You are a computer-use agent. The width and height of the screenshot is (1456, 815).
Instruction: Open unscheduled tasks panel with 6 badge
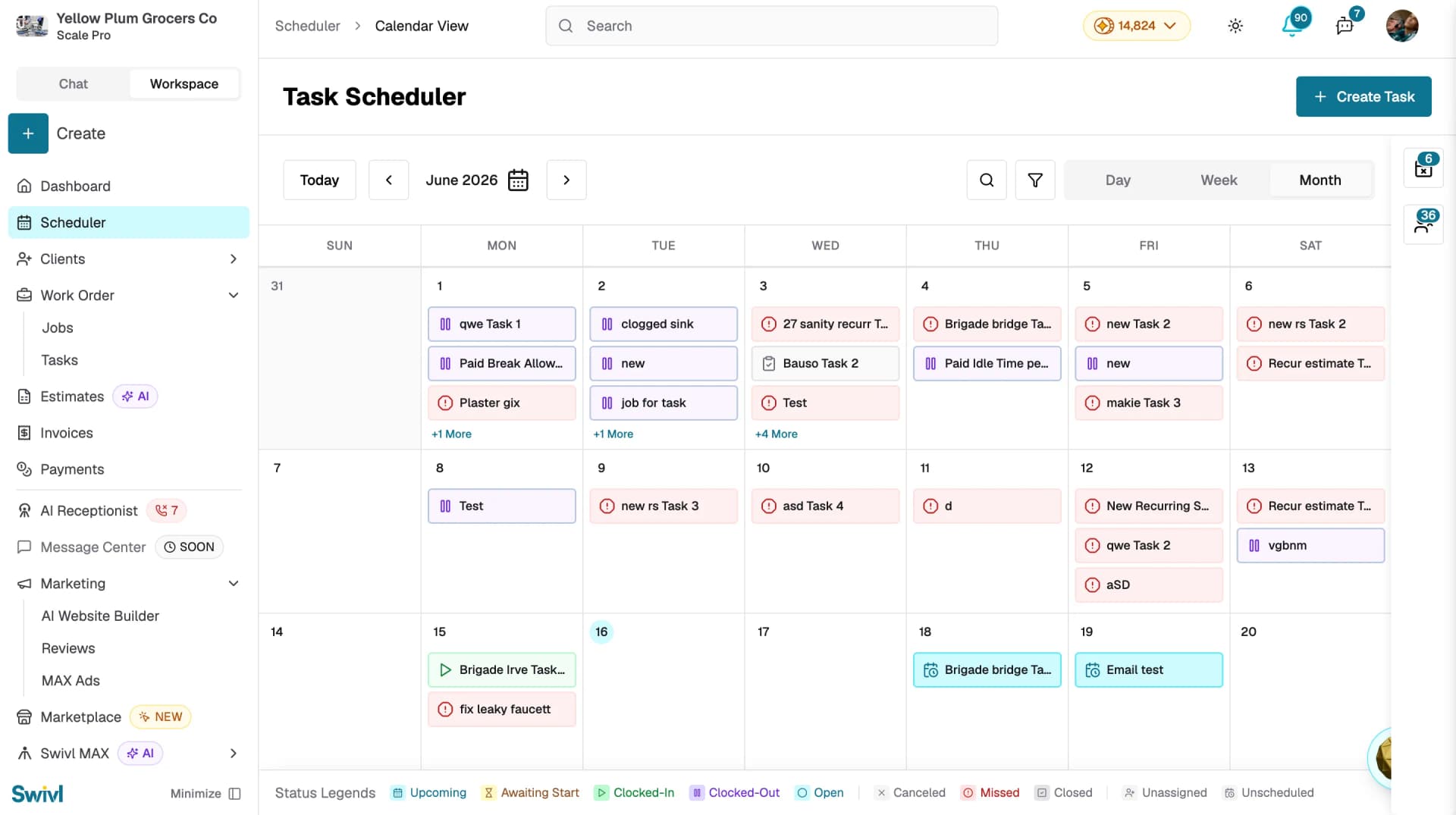[1423, 168]
